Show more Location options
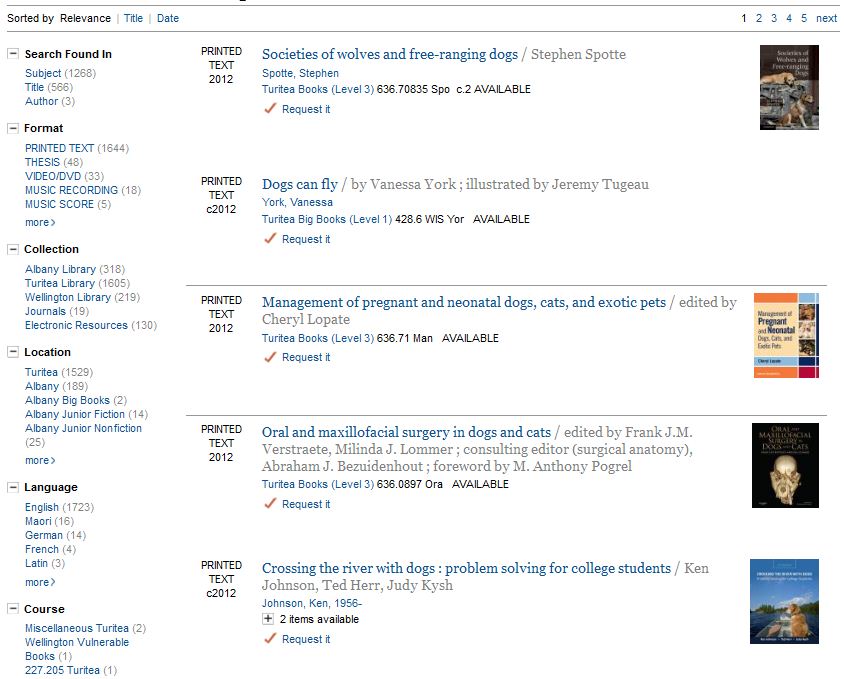 click(40, 460)
